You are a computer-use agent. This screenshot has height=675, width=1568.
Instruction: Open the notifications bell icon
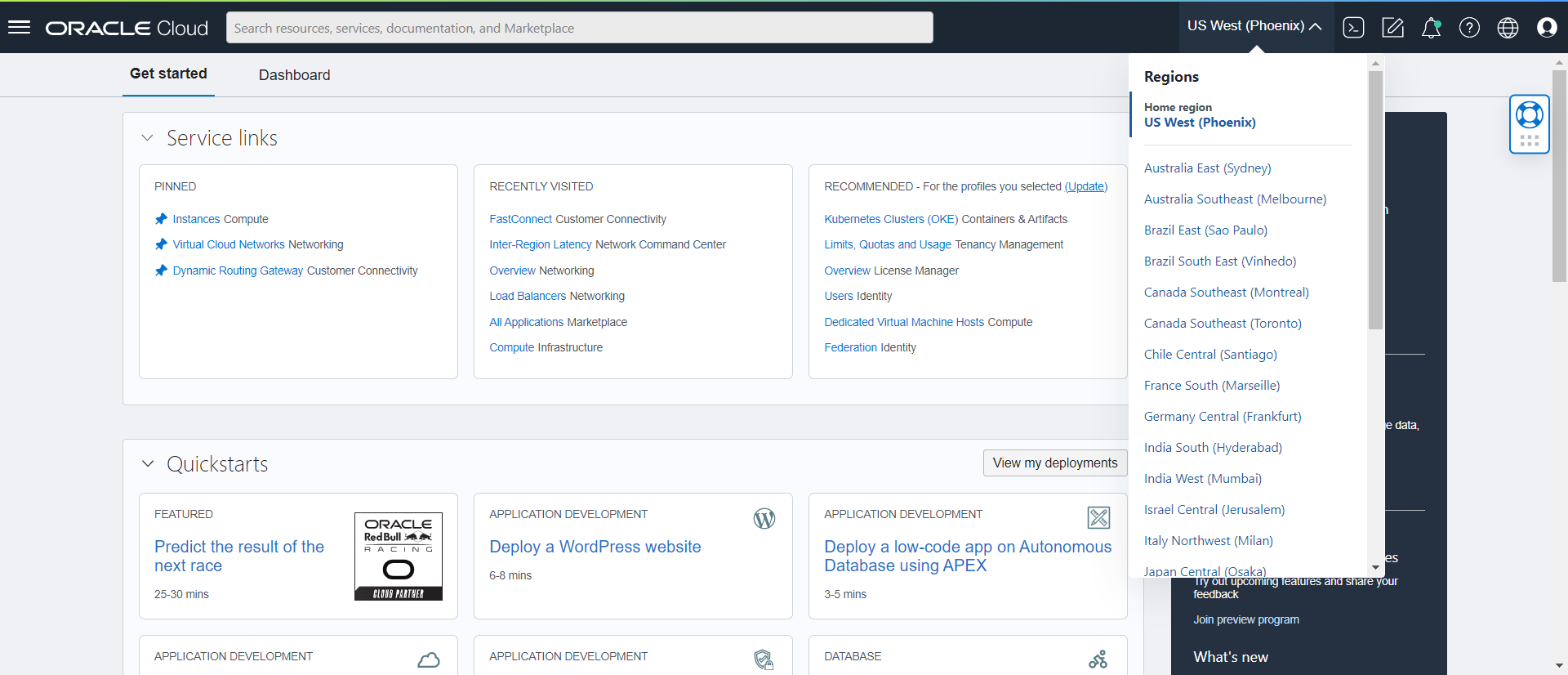pyautogui.click(x=1431, y=28)
